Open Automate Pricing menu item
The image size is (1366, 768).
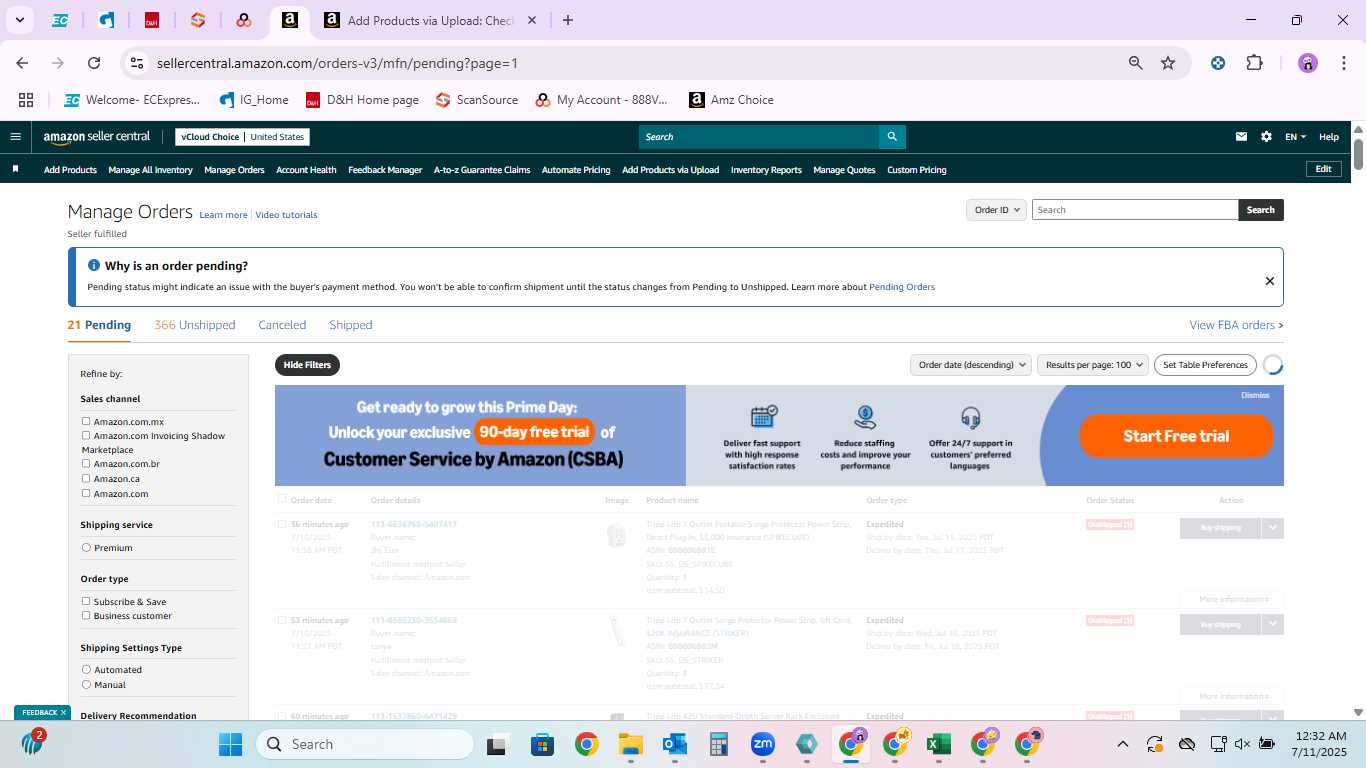(x=576, y=170)
